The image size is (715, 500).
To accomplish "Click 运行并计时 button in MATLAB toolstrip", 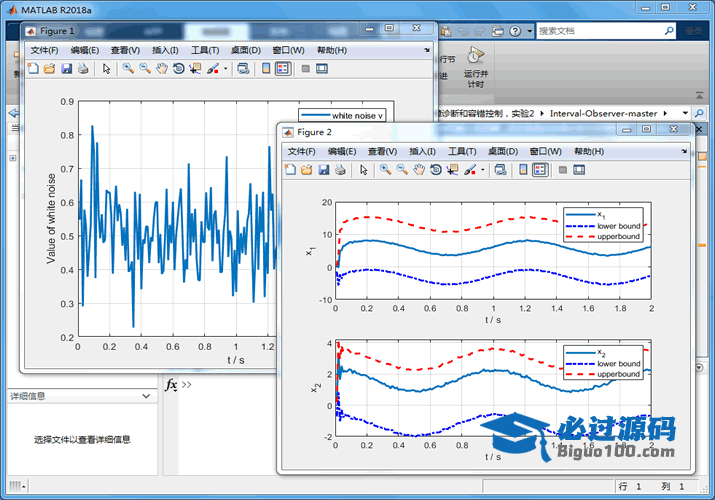I will click(x=476, y=67).
